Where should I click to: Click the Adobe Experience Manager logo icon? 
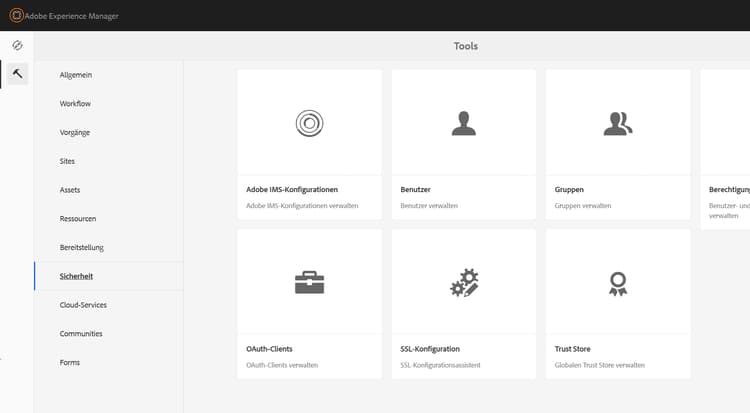[x=16, y=16]
